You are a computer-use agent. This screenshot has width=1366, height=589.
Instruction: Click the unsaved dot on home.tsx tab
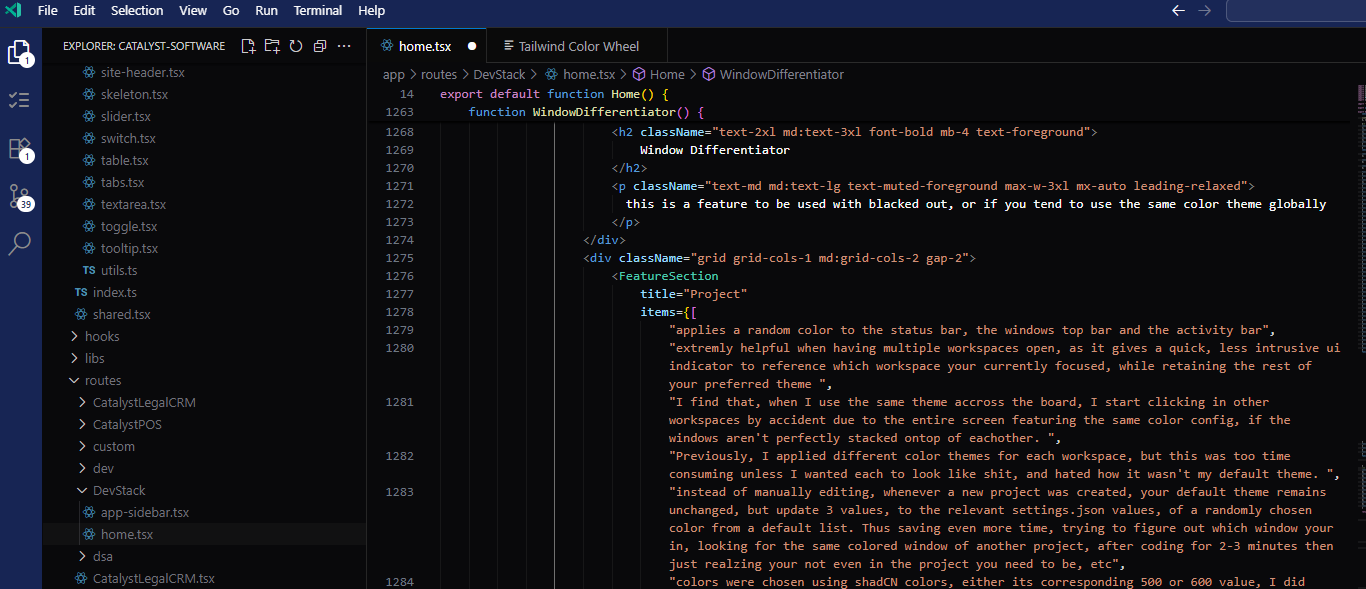472,46
